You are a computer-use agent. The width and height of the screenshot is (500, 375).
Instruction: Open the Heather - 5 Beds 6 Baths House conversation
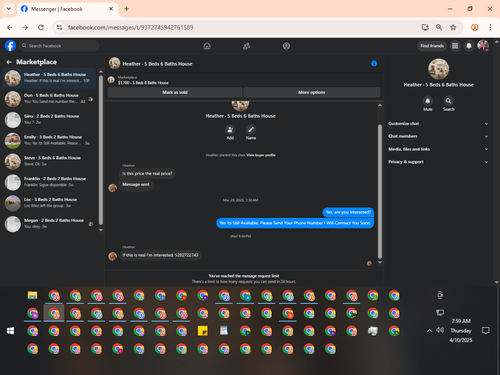(49, 78)
